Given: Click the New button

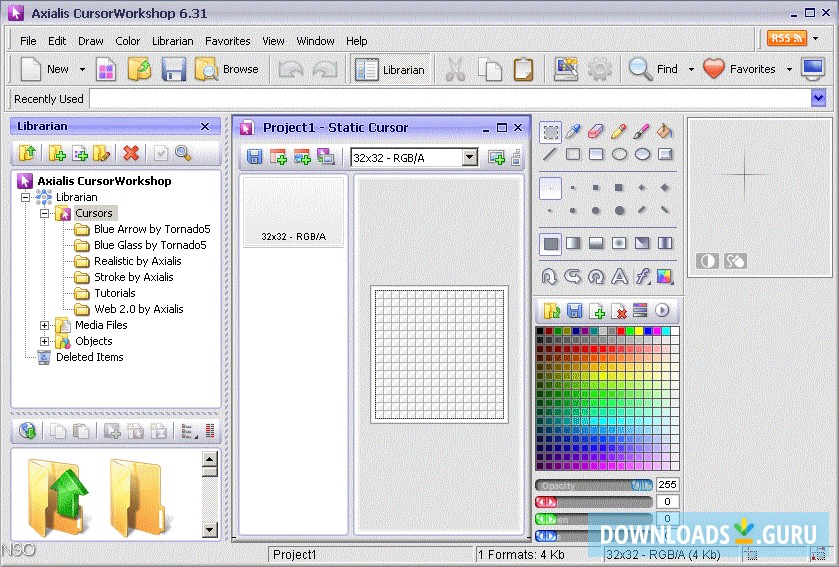Looking at the screenshot, I should (45, 70).
